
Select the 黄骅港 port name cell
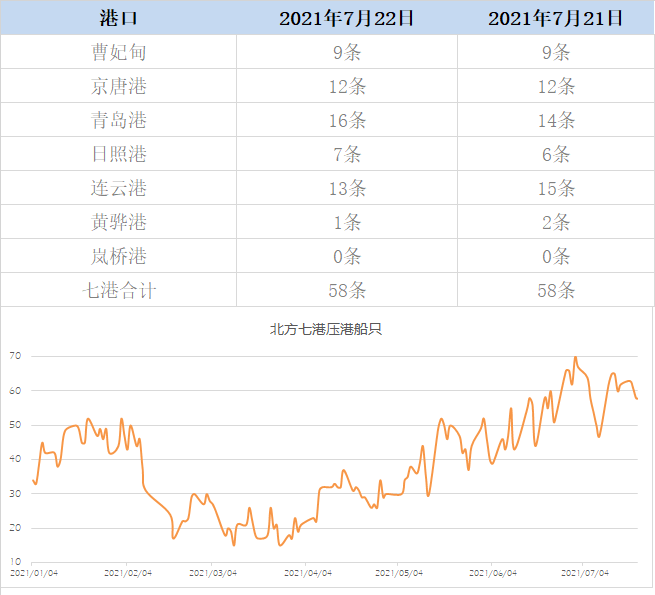click(119, 222)
